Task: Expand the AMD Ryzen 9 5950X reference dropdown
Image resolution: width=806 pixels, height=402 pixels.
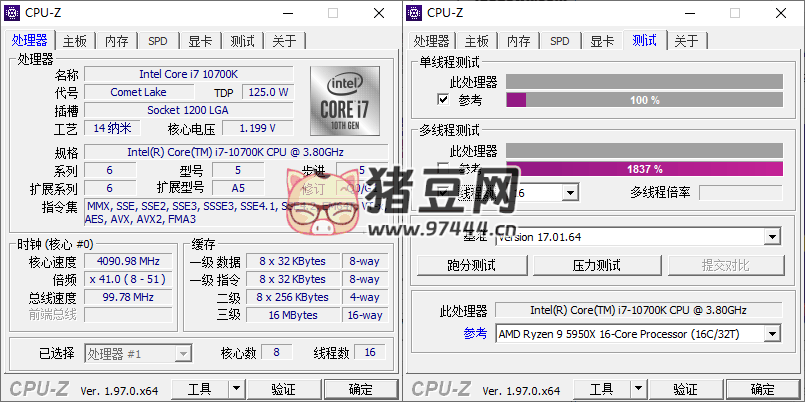Action: tap(771, 334)
